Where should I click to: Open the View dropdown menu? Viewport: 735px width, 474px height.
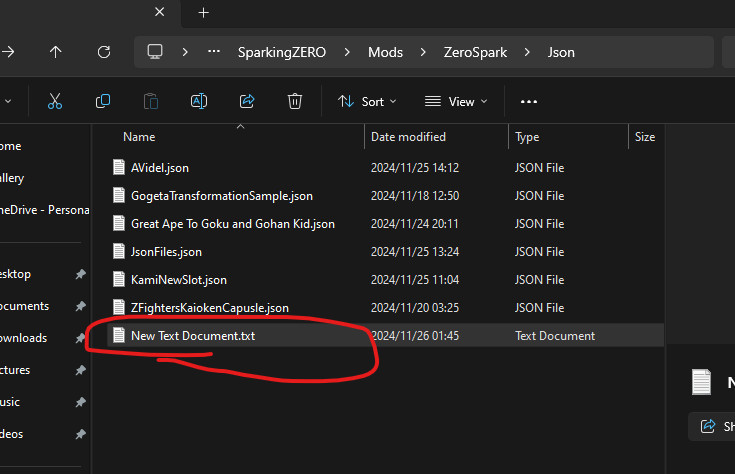tap(456, 101)
